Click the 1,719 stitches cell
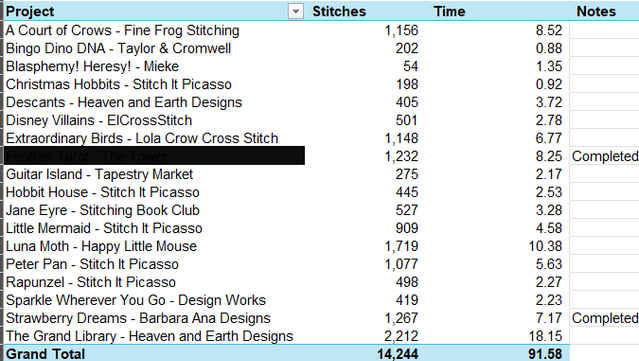 (x=363, y=246)
